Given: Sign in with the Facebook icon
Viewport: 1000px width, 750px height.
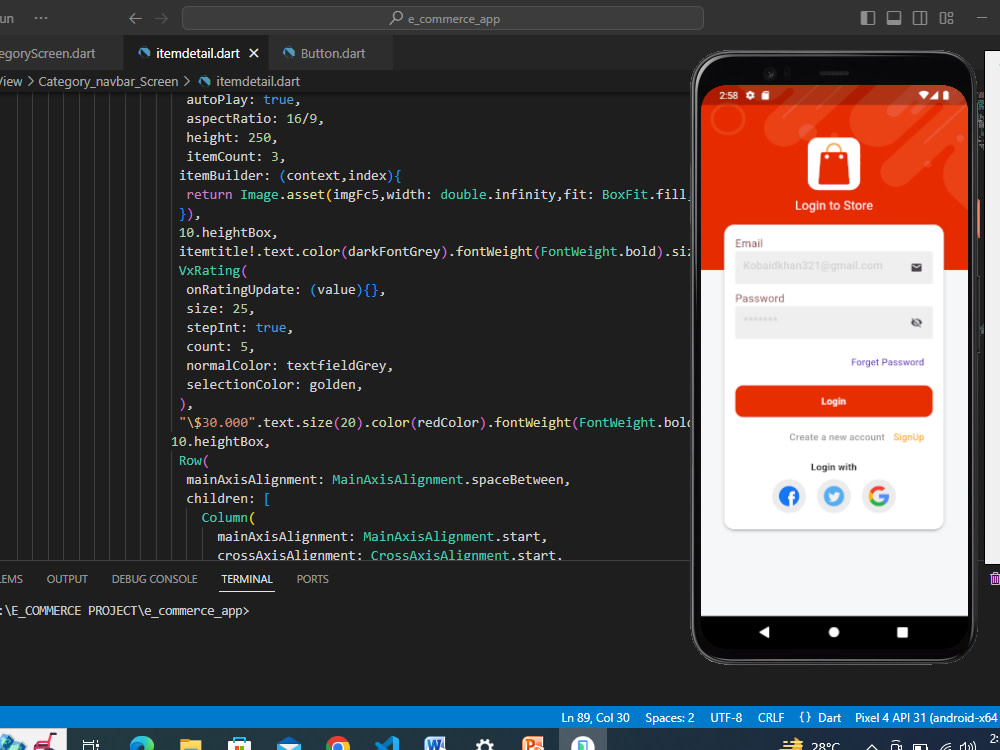Looking at the screenshot, I should (x=789, y=496).
